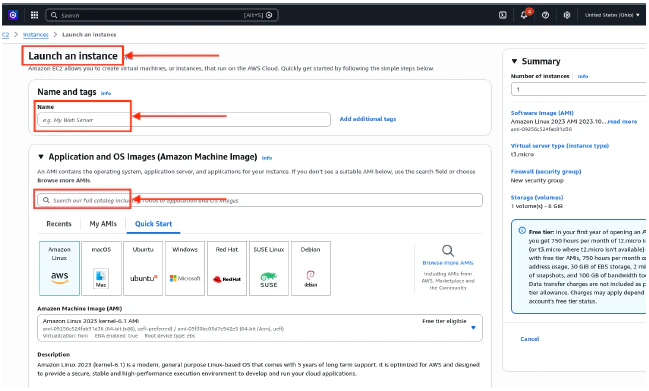Image resolution: width=649 pixels, height=391 pixels.
Task: Open the settings gear icon
Action: pos(567,15)
